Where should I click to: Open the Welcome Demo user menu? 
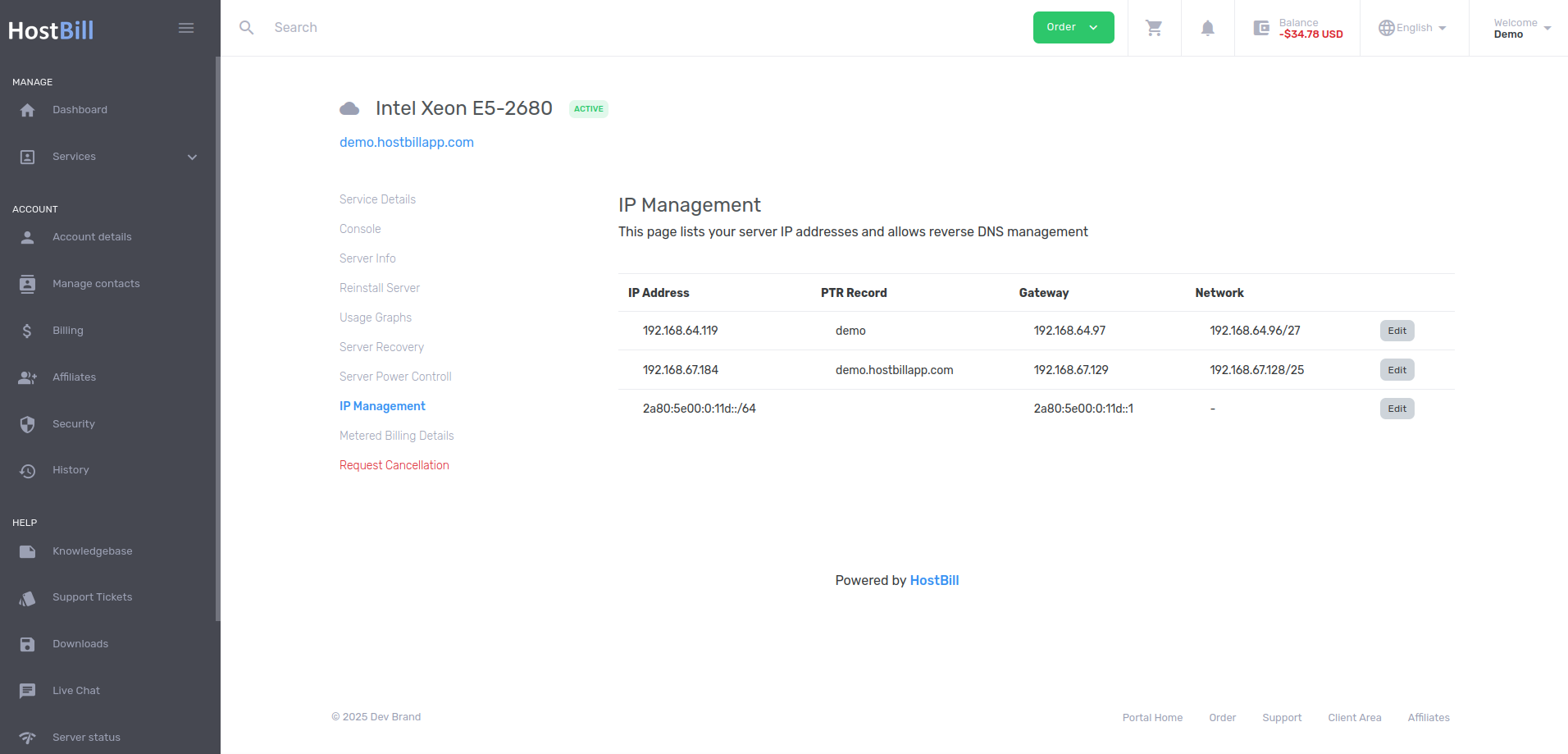(1521, 28)
